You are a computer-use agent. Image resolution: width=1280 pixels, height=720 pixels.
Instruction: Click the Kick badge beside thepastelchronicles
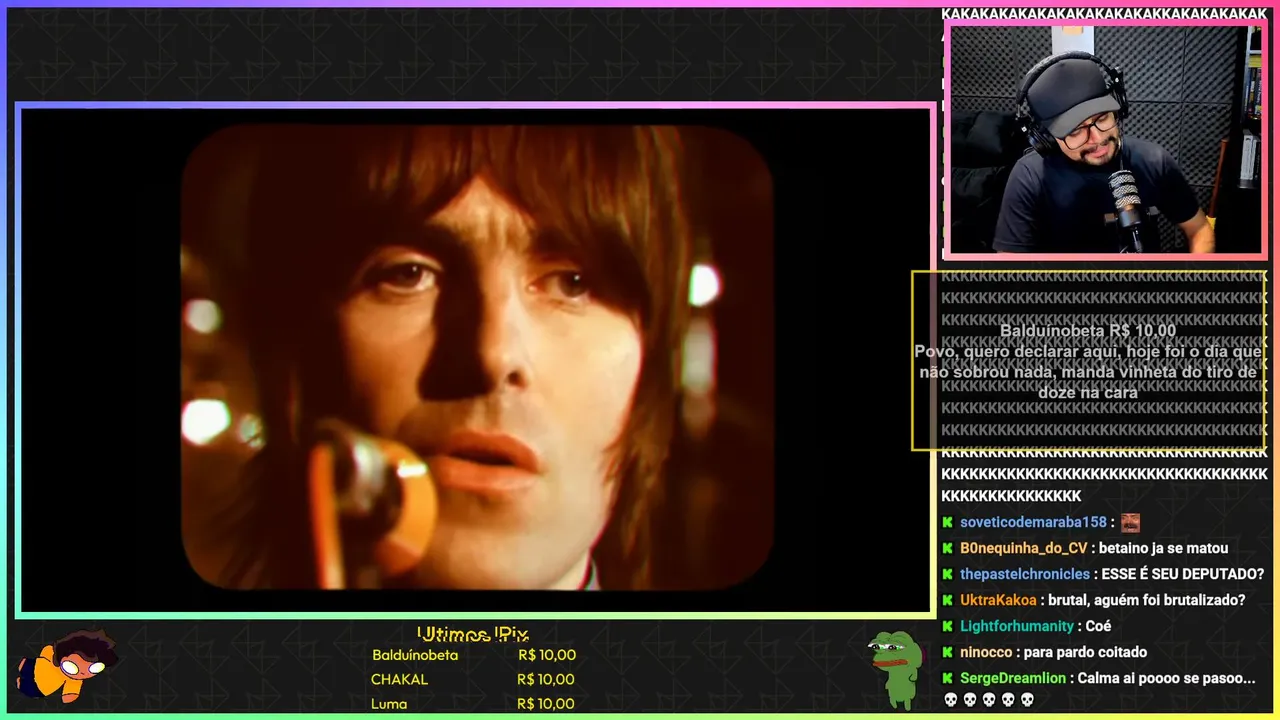[948, 574]
